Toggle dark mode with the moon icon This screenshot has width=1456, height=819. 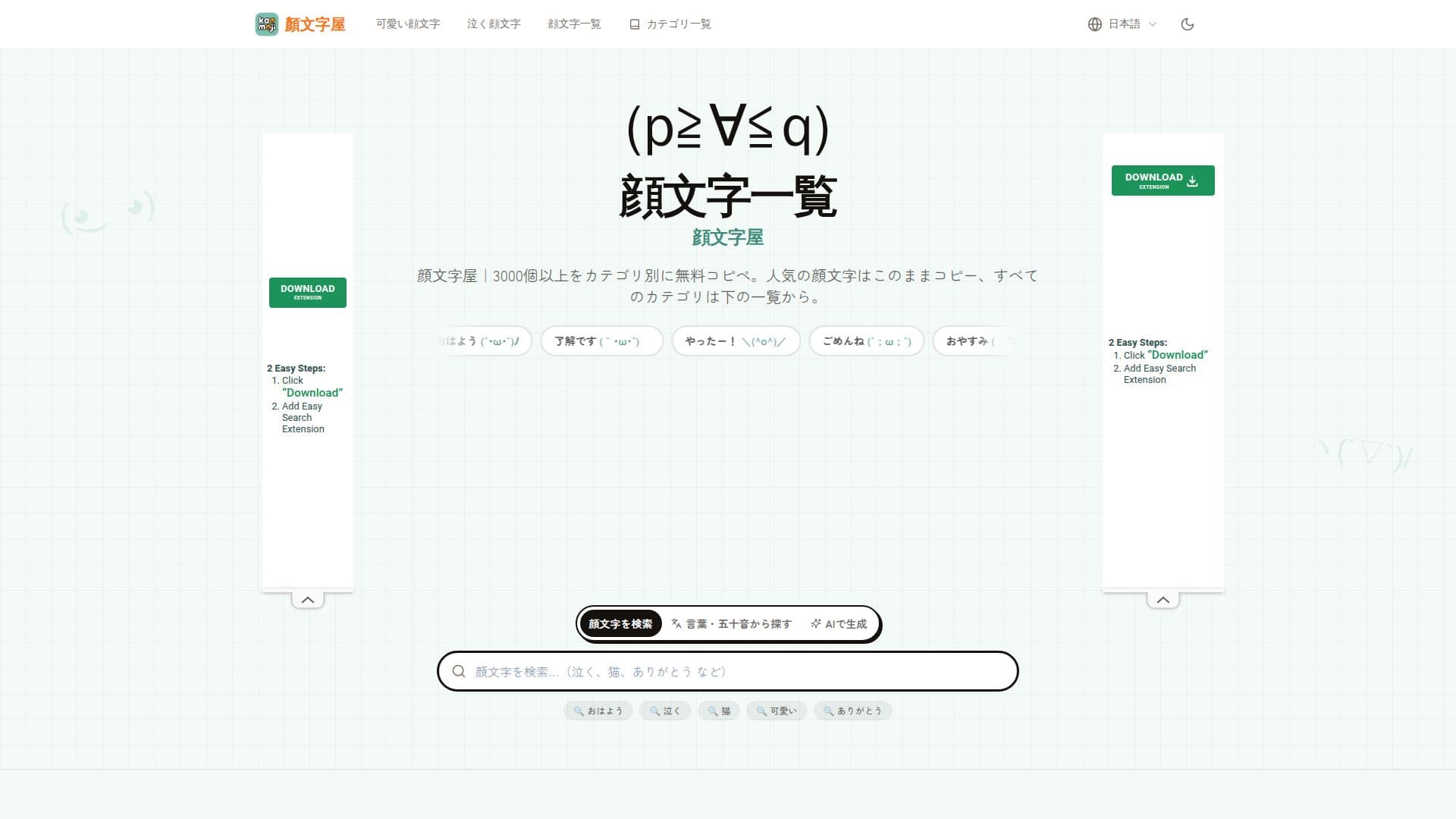coord(1188,24)
